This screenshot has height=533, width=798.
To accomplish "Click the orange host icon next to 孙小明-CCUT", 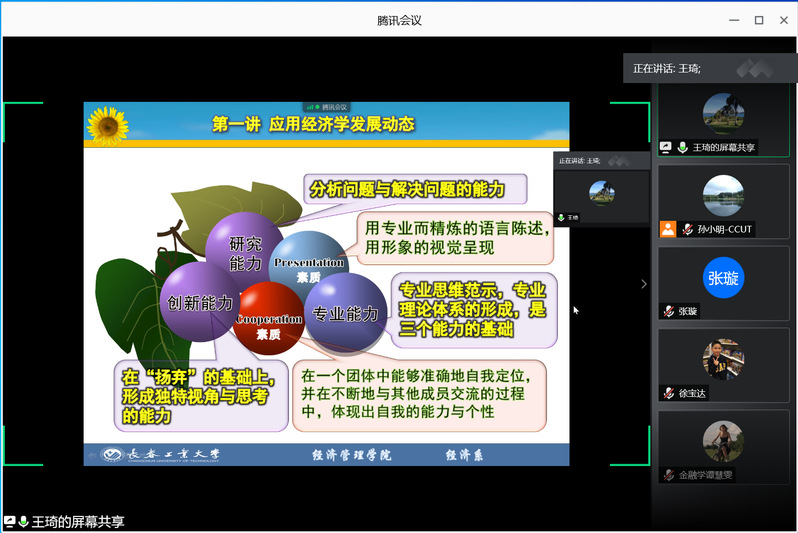I will click(667, 229).
